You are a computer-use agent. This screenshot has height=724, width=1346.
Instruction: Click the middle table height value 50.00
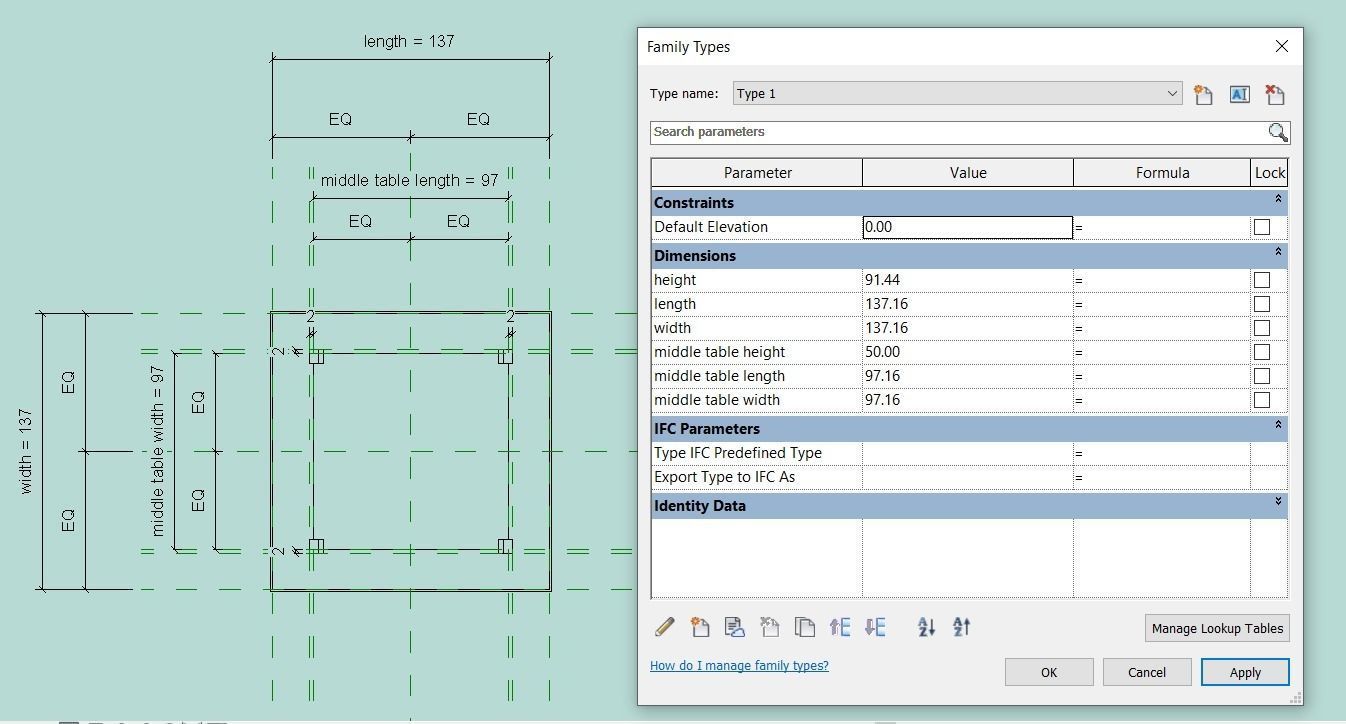(968, 352)
